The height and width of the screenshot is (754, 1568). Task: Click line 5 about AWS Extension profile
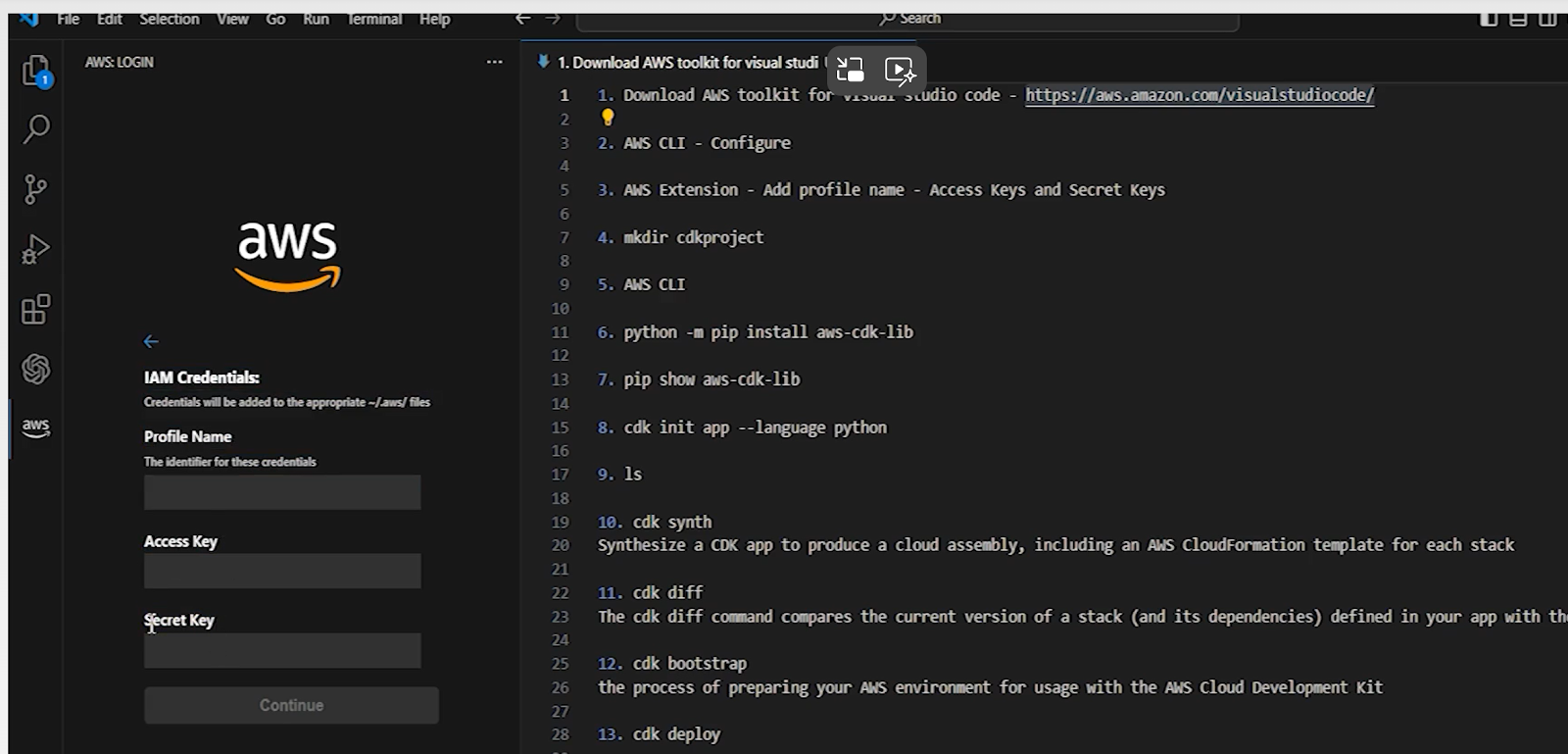881,190
